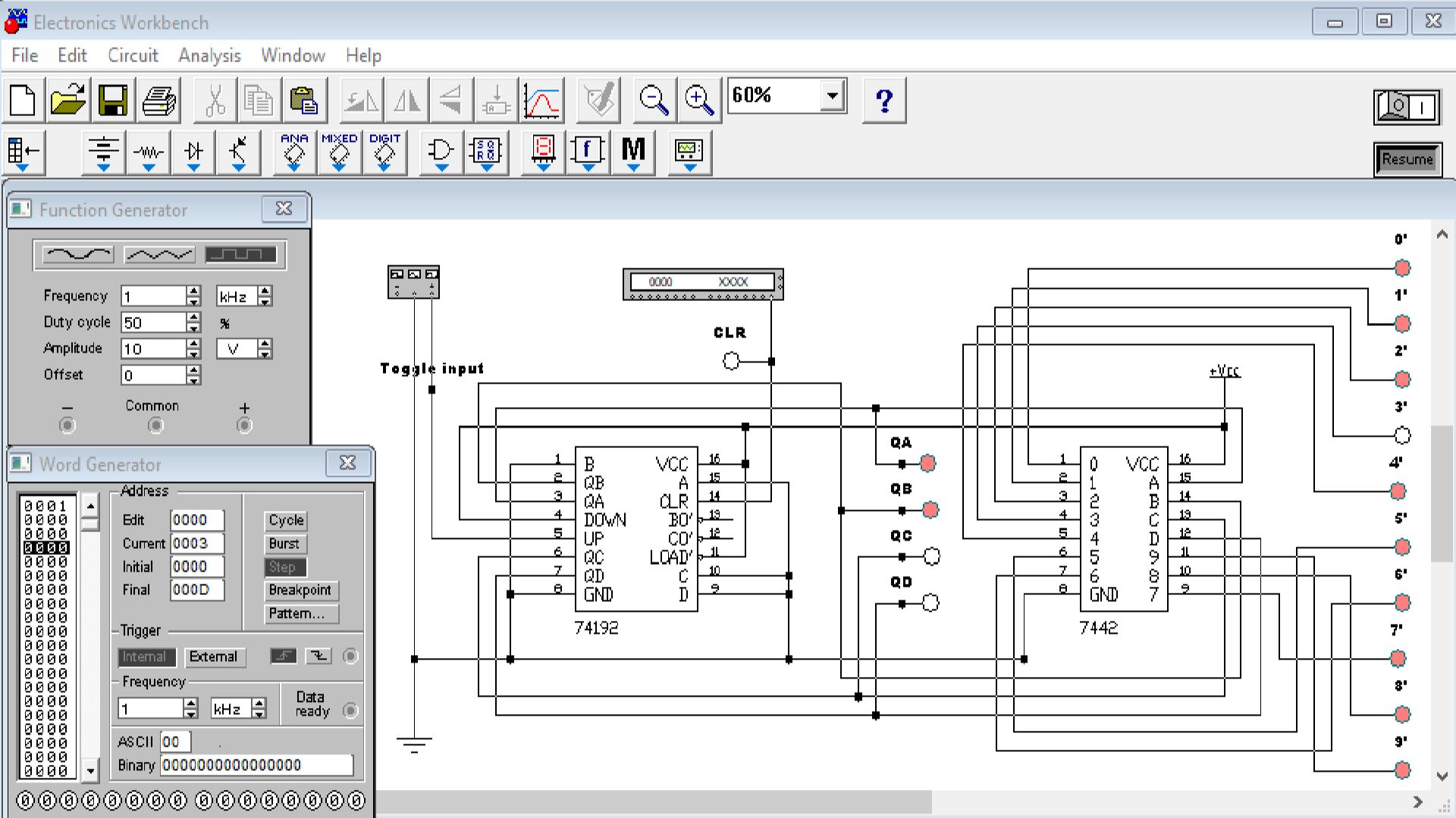
Task: Click the Save circuit icon
Action: (x=113, y=100)
